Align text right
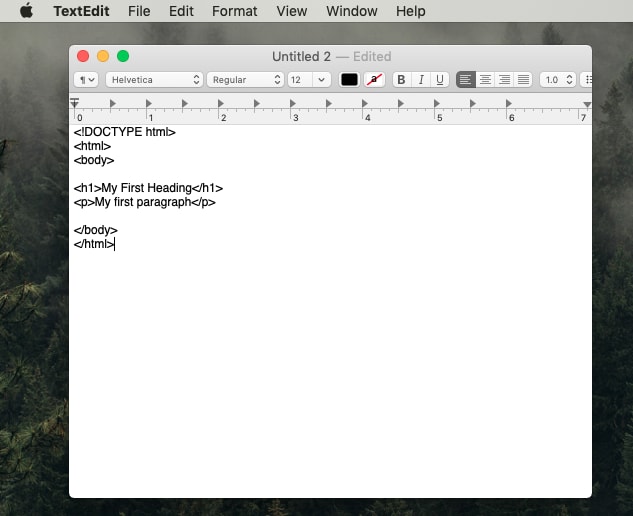 [x=504, y=80]
